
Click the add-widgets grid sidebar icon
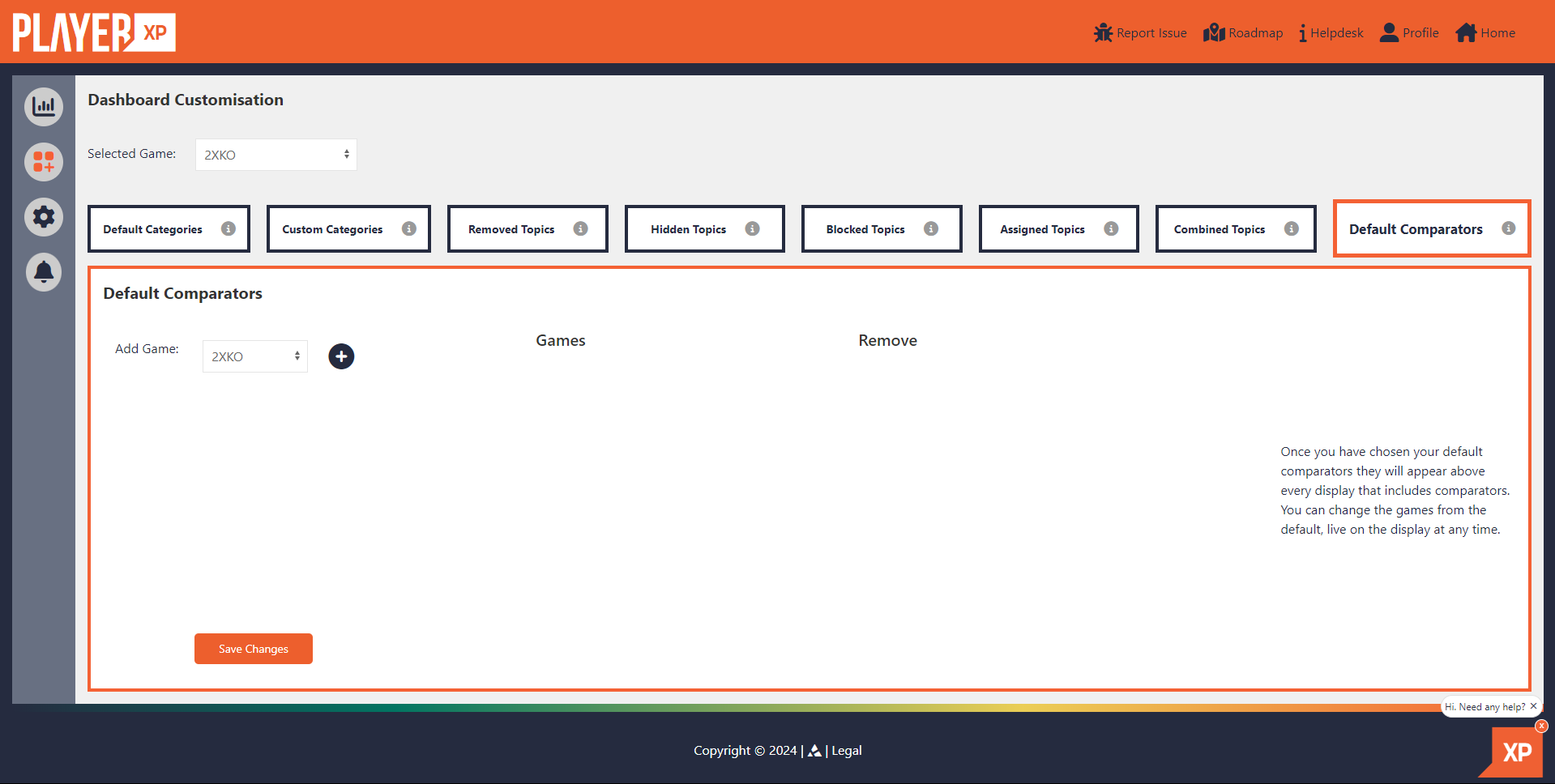click(44, 161)
